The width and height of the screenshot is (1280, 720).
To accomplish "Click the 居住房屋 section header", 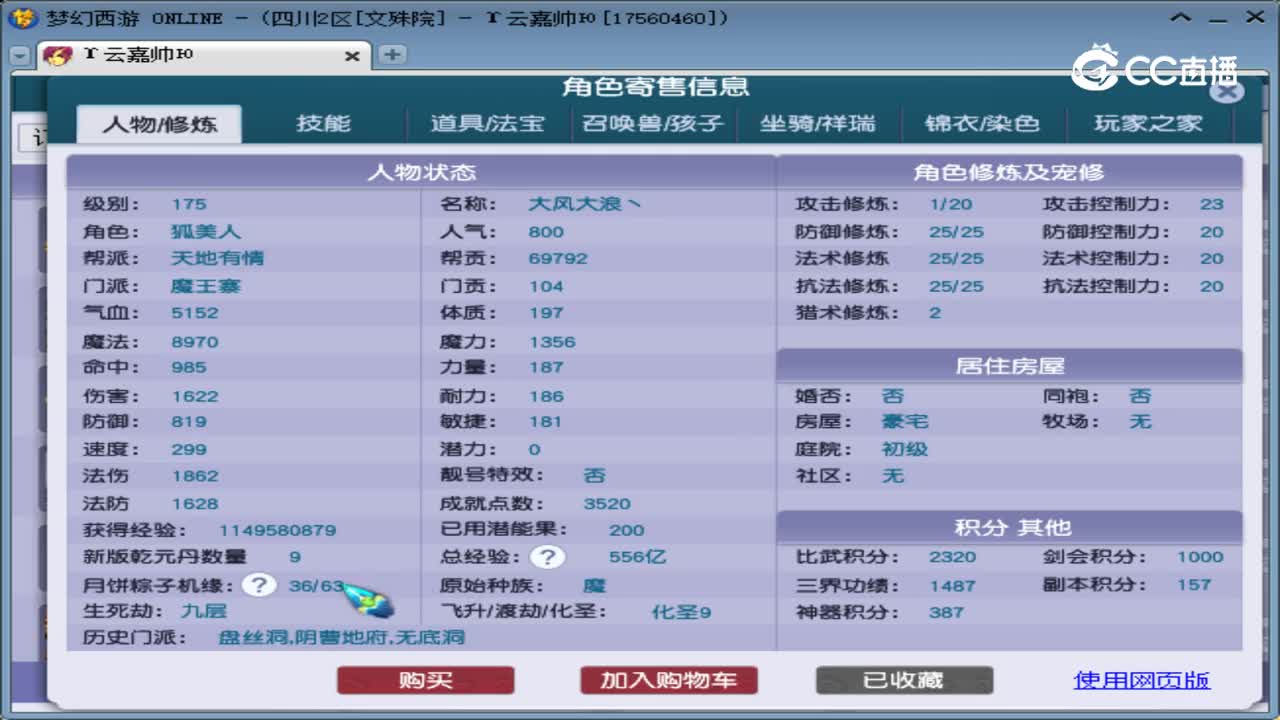I will 1009,366.
